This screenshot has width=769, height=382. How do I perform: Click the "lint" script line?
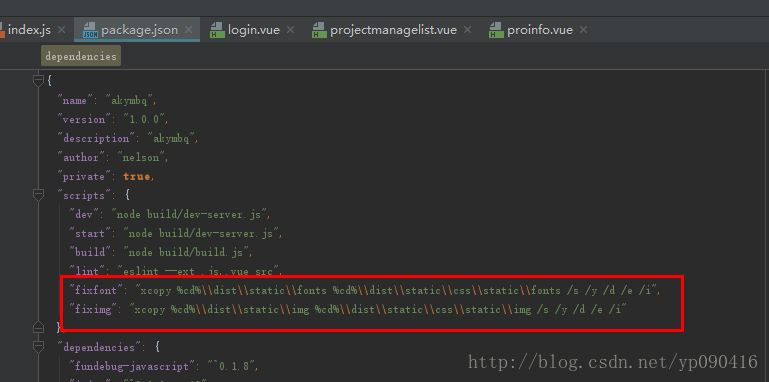pos(176,270)
